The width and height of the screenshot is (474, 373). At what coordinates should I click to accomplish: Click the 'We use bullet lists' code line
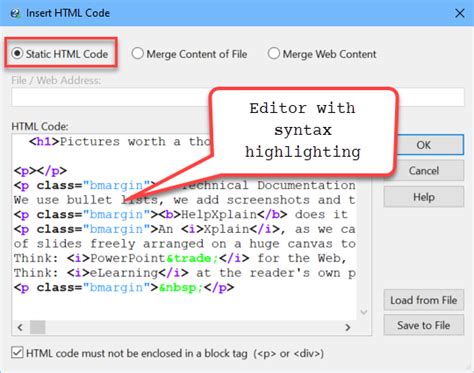click(x=184, y=200)
